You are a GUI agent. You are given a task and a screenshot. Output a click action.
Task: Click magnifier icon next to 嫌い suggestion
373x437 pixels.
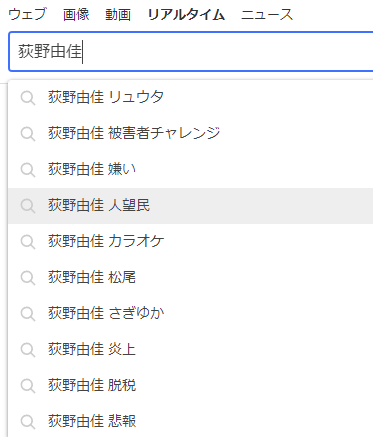pos(28,170)
